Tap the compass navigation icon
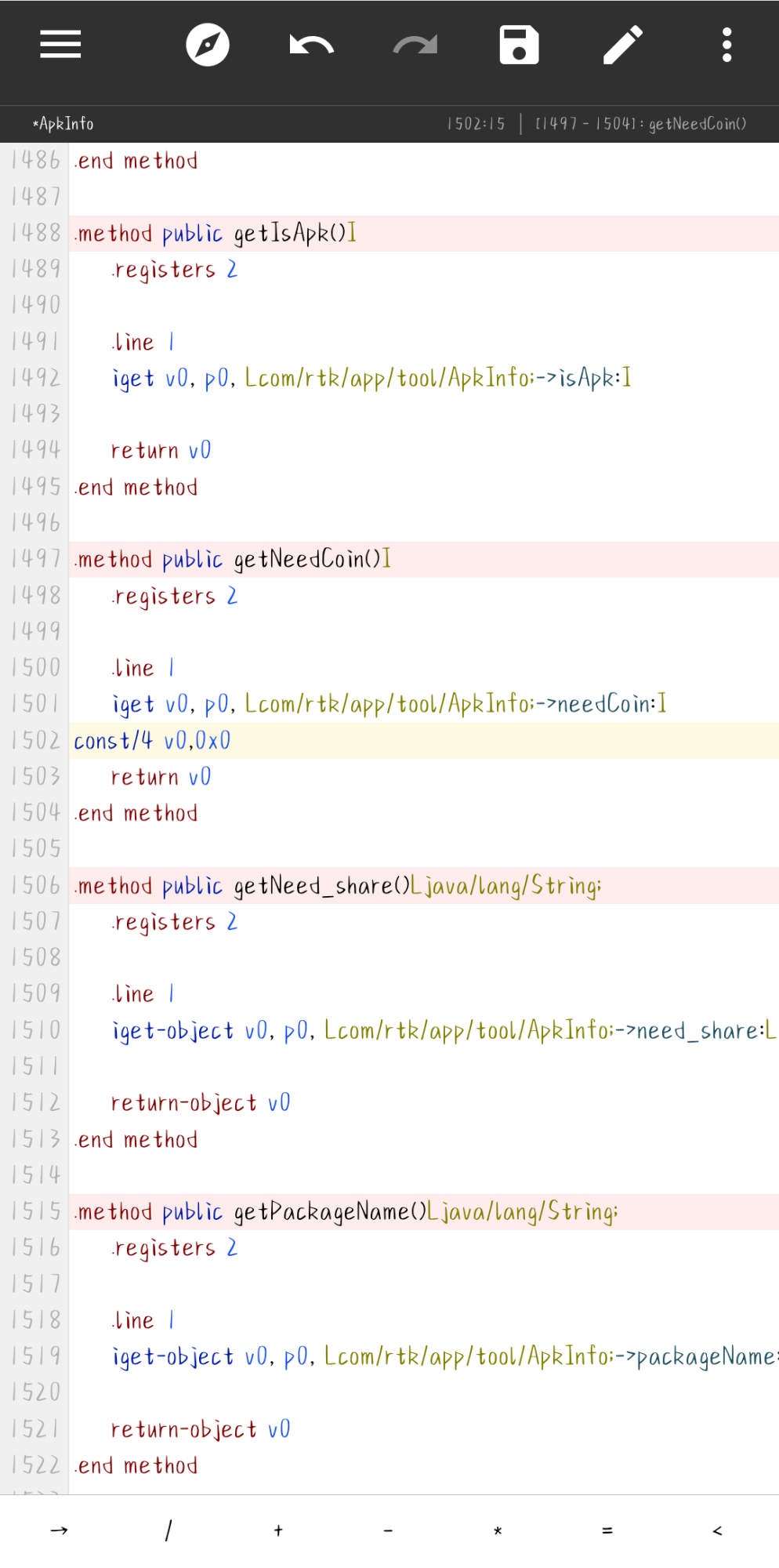 [208, 45]
